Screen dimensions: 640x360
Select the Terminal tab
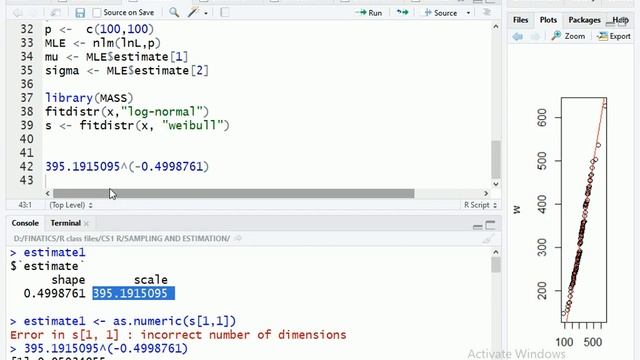coord(65,223)
